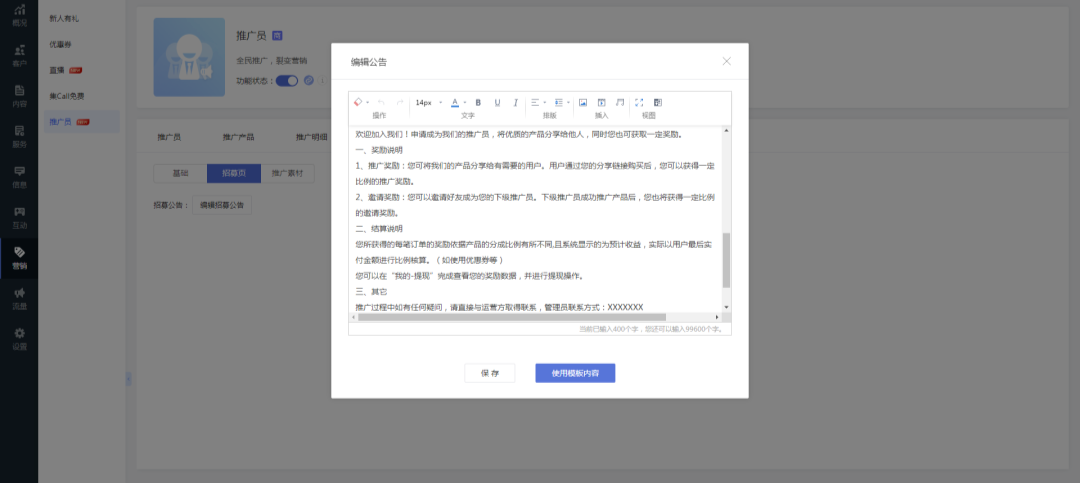
Task: Click the editor's vertical scrollbar
Action: pos(726,260)
